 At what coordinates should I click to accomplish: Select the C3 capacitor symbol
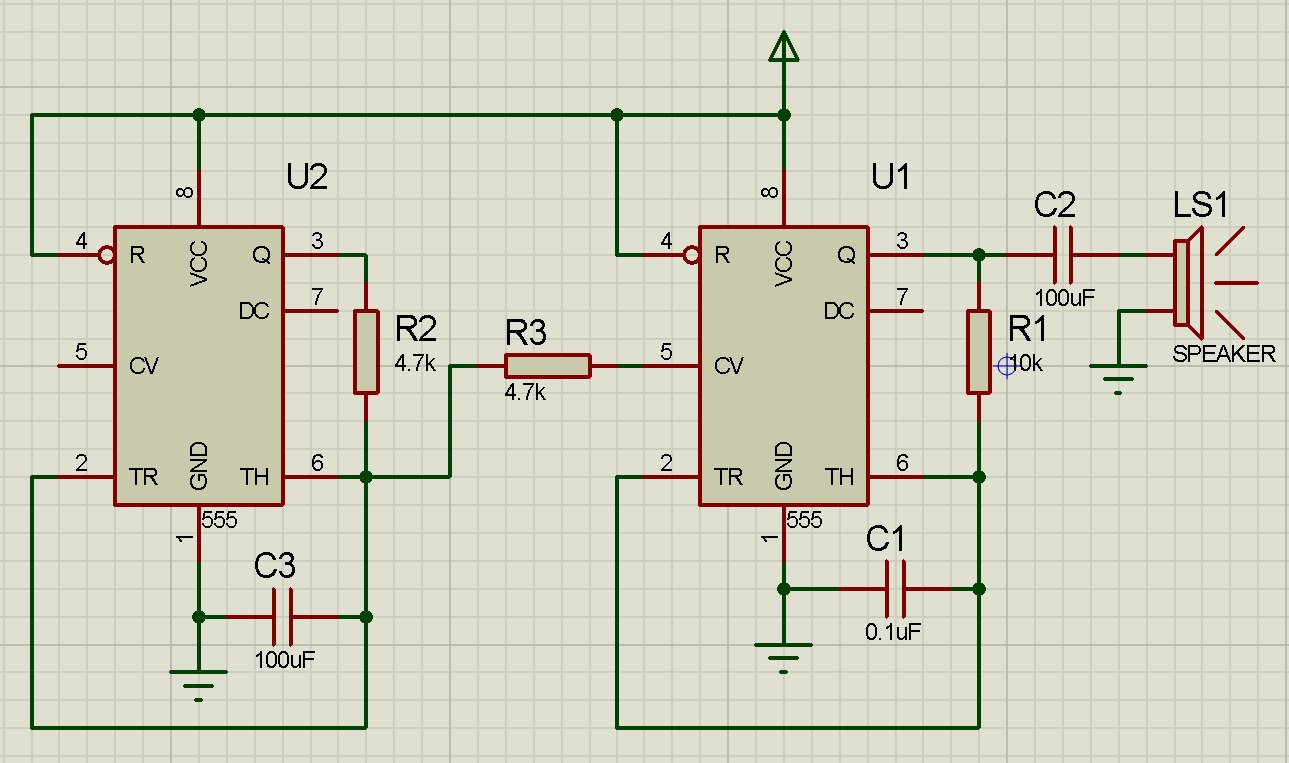pos(283,617)
